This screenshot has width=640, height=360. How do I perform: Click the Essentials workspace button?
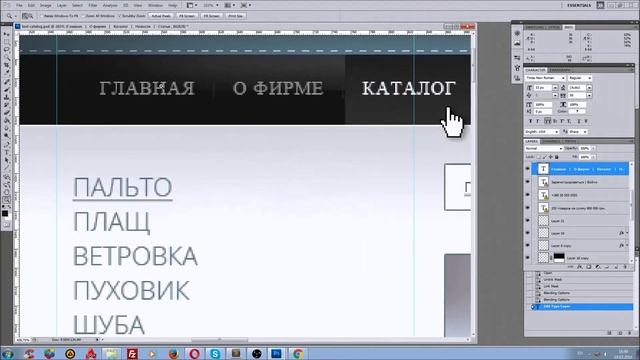[579, 5]
